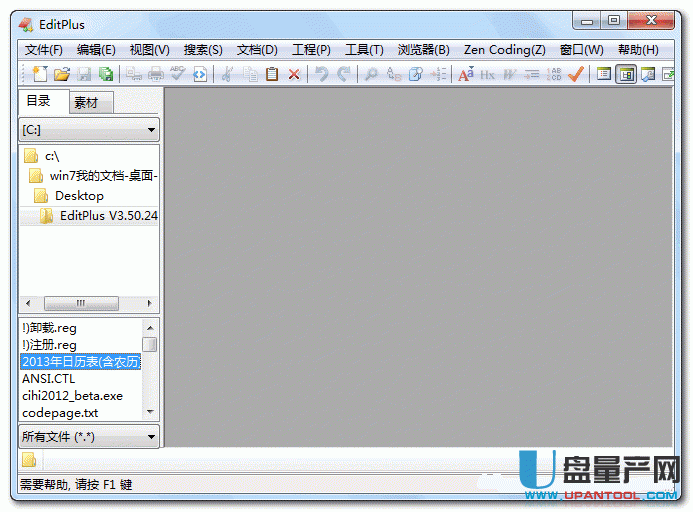Click the Go to Line icon
693x512 pixels.
click(x=438, y=74)
